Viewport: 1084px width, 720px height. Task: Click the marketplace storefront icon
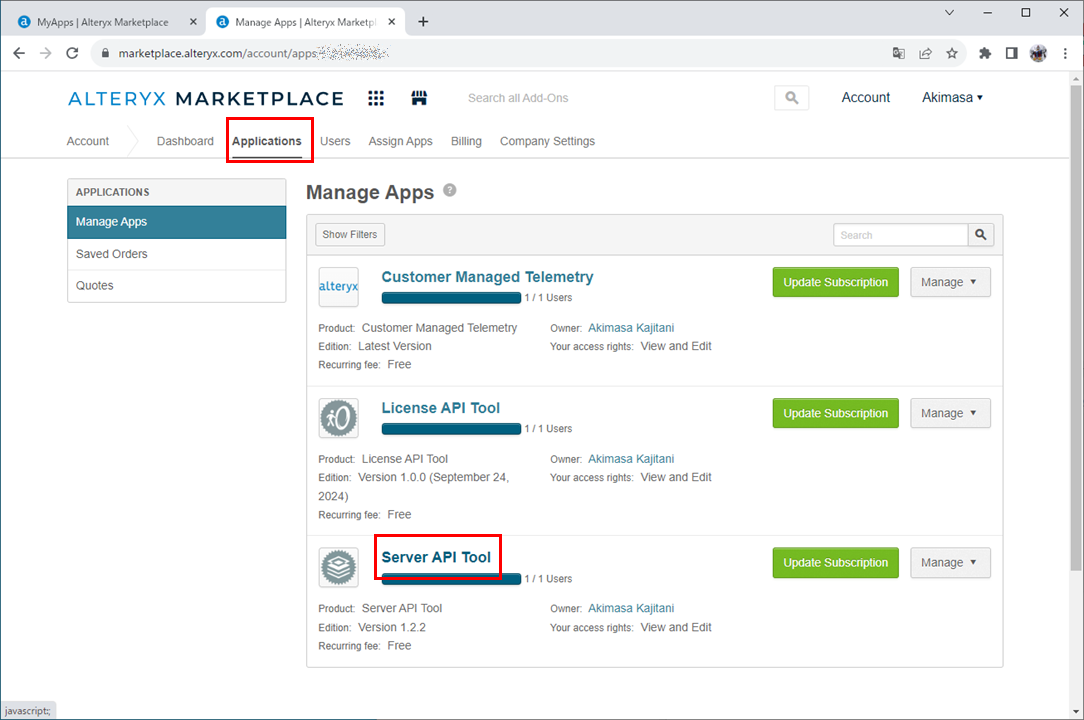(419, 98)
